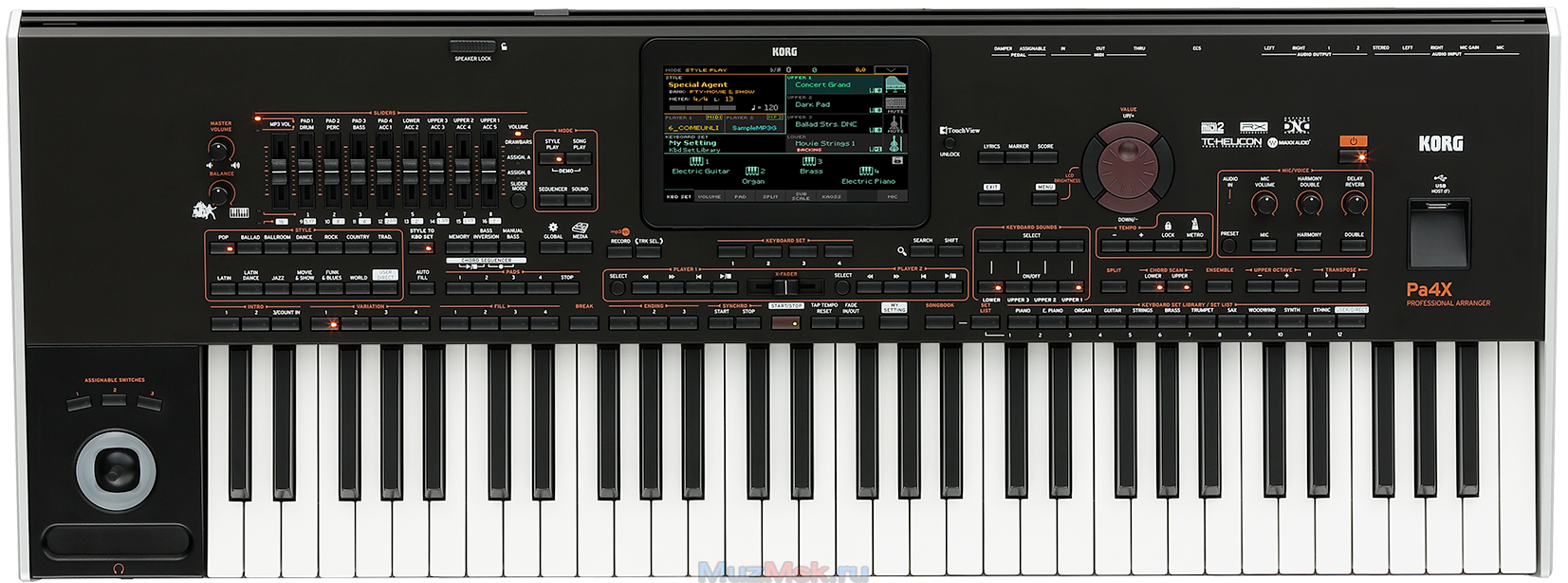Push Player 1 Select round button
The width and height of the screenshot is (1568, 583).
618,287
